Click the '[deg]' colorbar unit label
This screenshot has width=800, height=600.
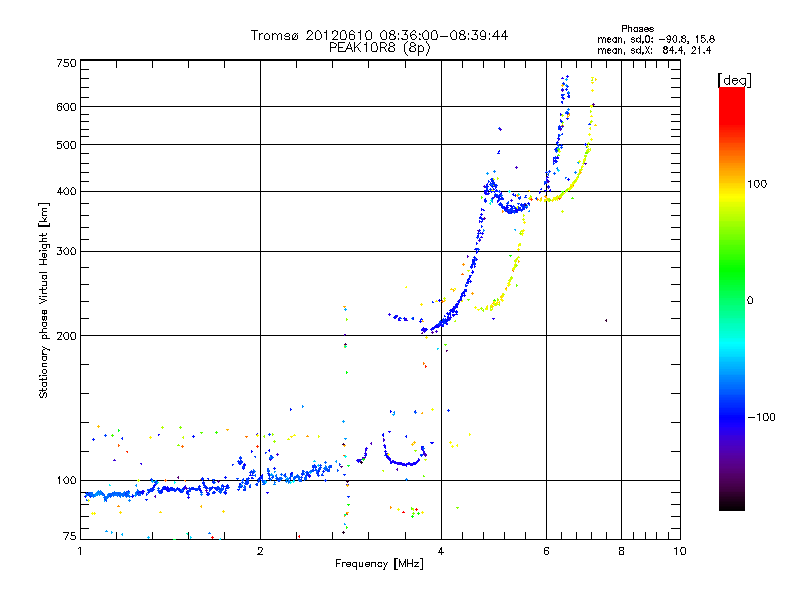(x=734, y=80)
